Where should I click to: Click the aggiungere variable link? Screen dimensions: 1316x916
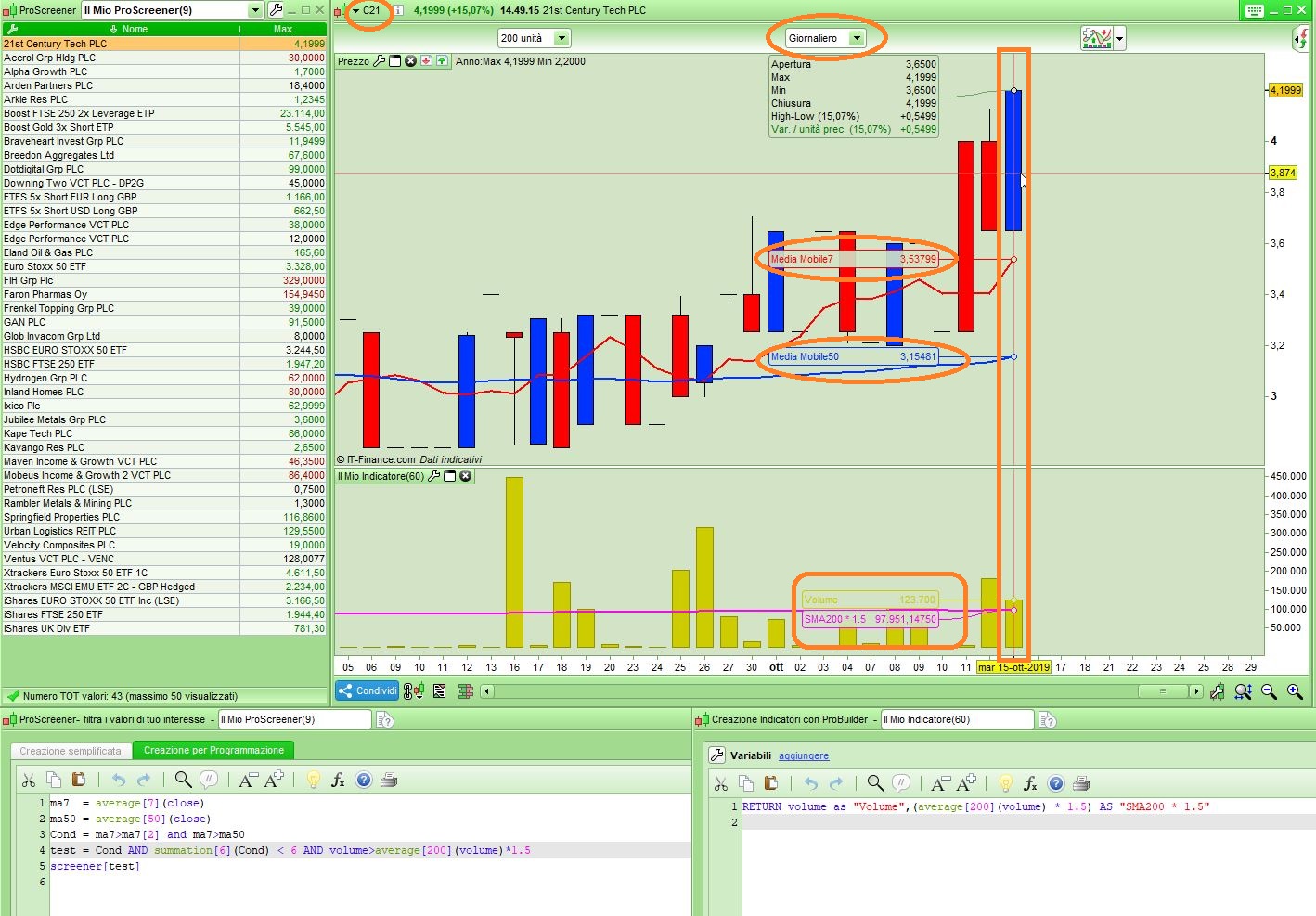click(x=804, y=755)
